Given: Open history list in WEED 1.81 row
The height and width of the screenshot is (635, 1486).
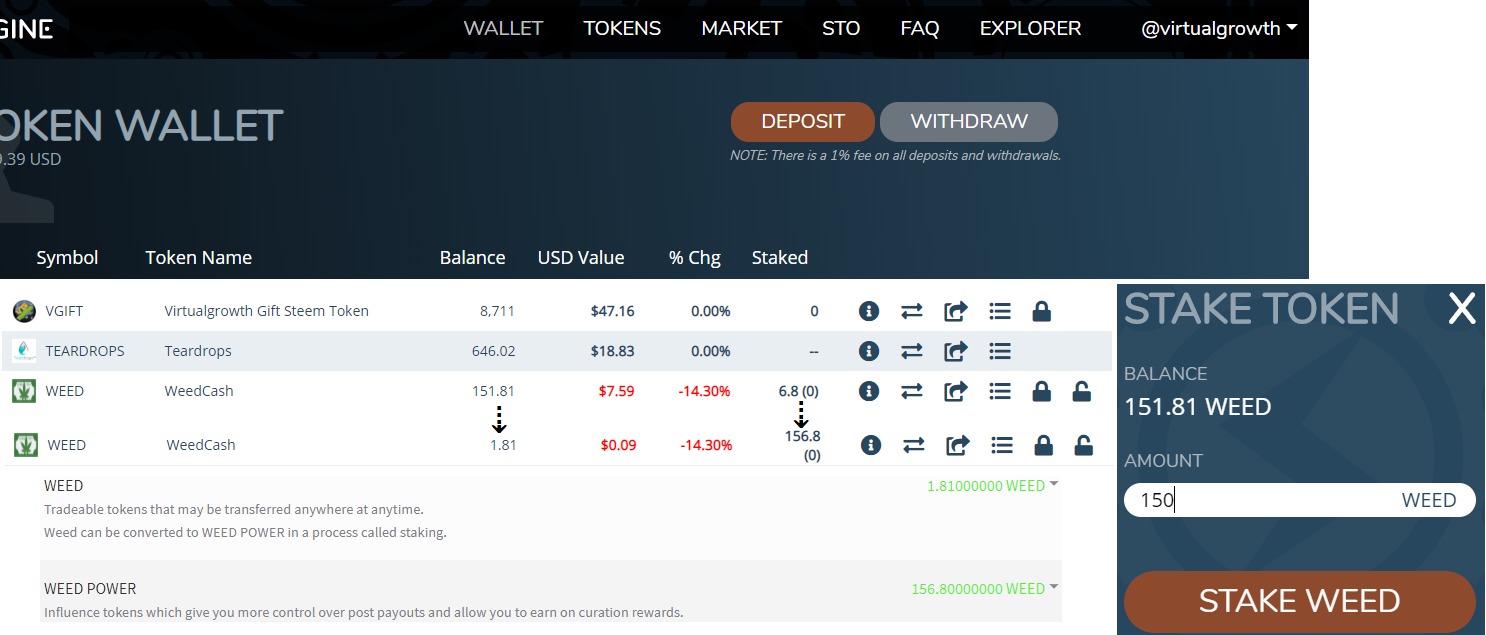Looking at the screenshot, I should point(1001,445).
